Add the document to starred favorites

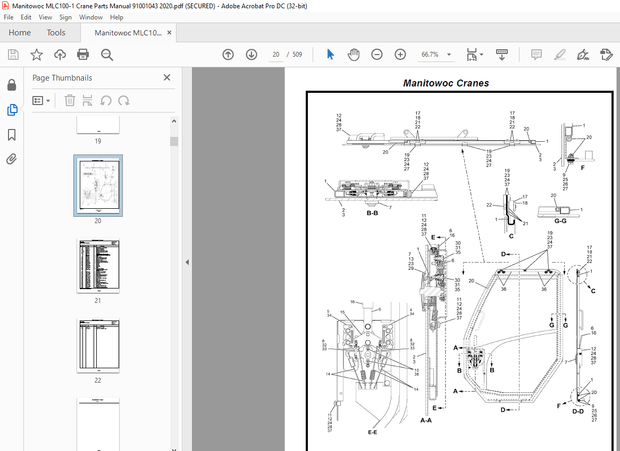pos(36,55)
